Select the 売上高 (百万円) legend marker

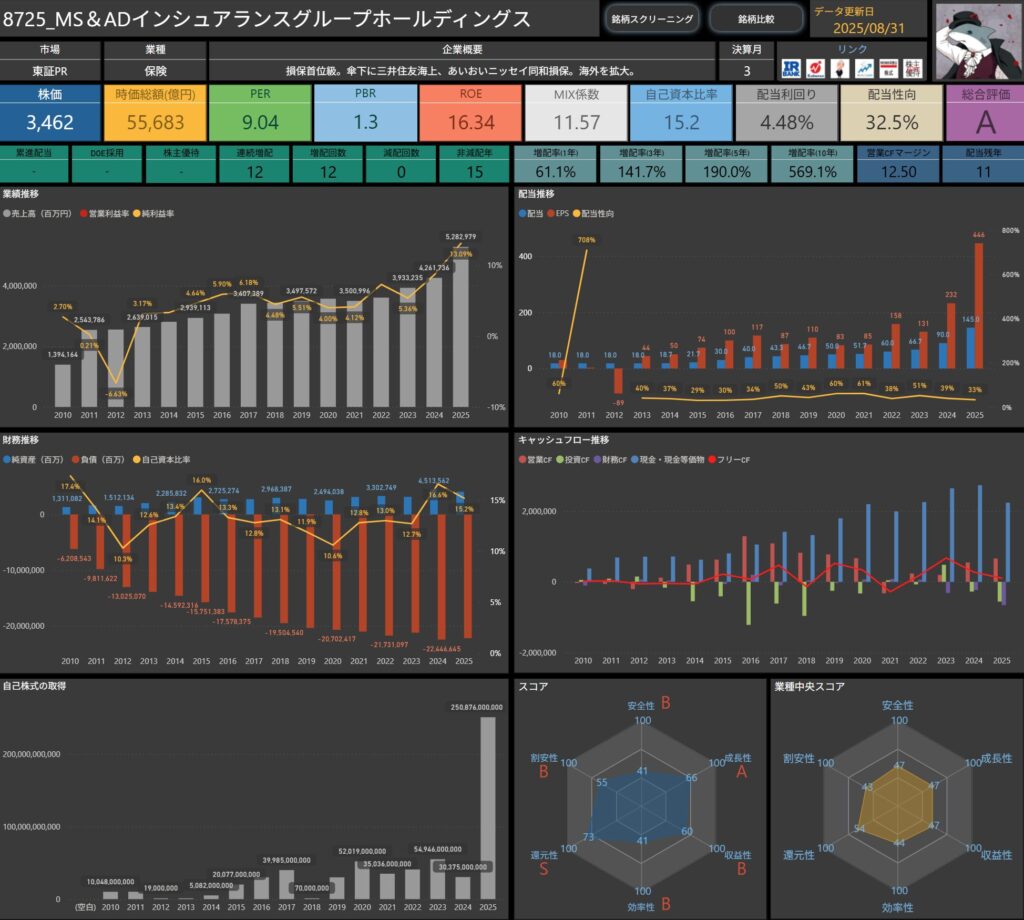(7, 214)
